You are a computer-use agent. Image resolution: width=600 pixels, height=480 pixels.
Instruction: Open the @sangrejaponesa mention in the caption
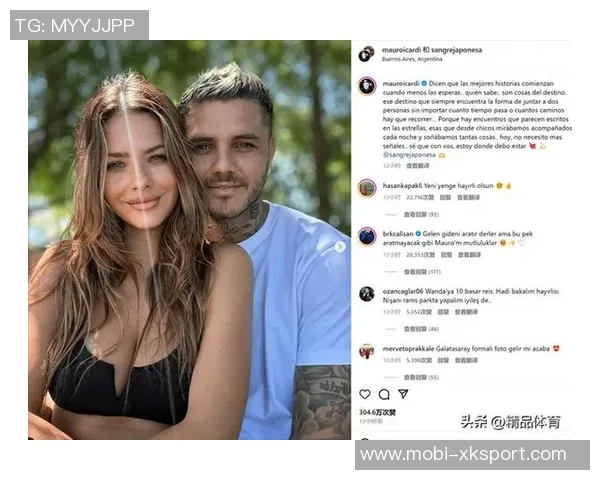click(x=409, y=155)
